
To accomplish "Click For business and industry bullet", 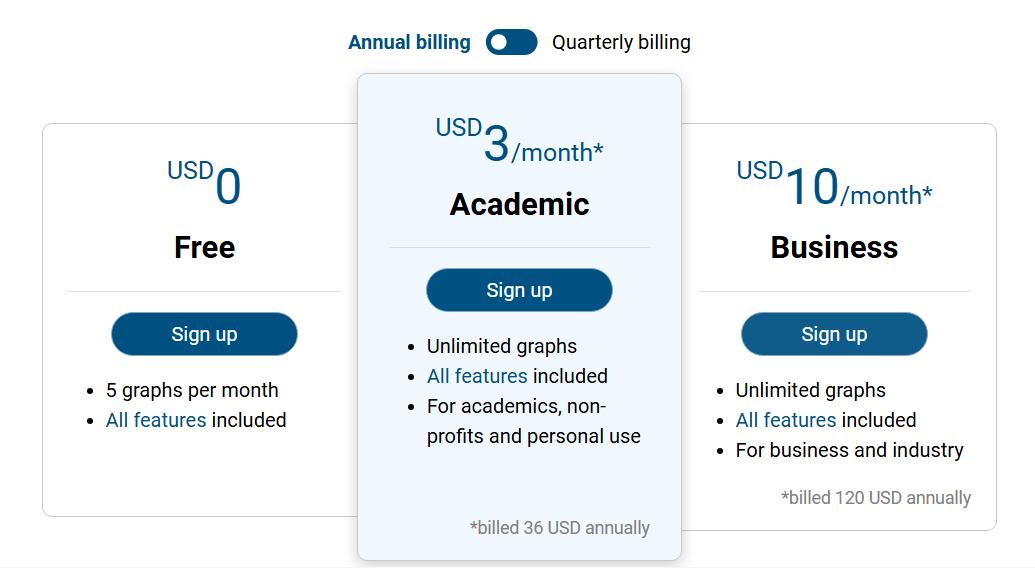I will pyautogui.click(x=849, y=450).
